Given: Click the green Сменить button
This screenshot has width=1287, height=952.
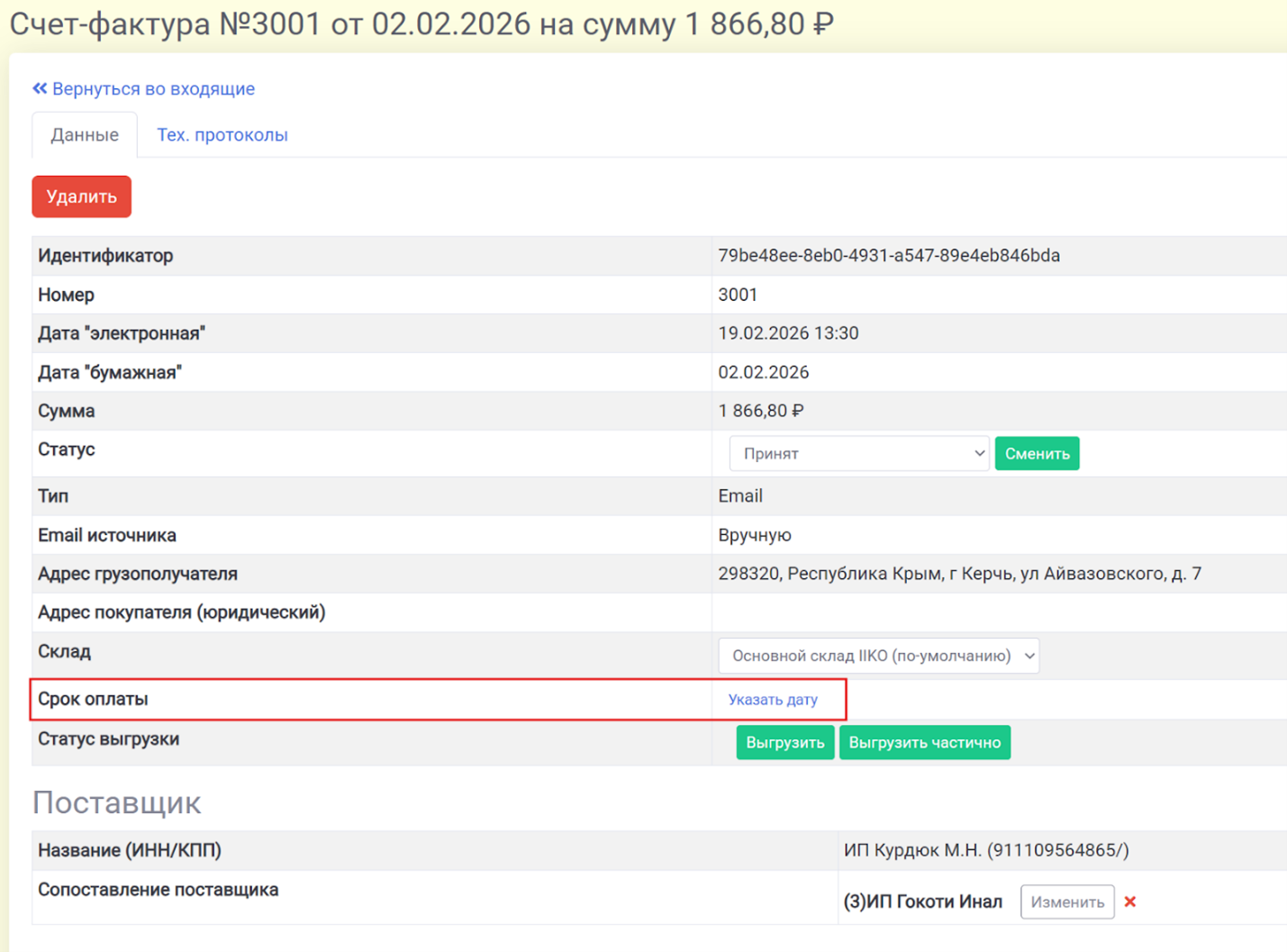Looking at the screenshot, I should click(1037, 454).
